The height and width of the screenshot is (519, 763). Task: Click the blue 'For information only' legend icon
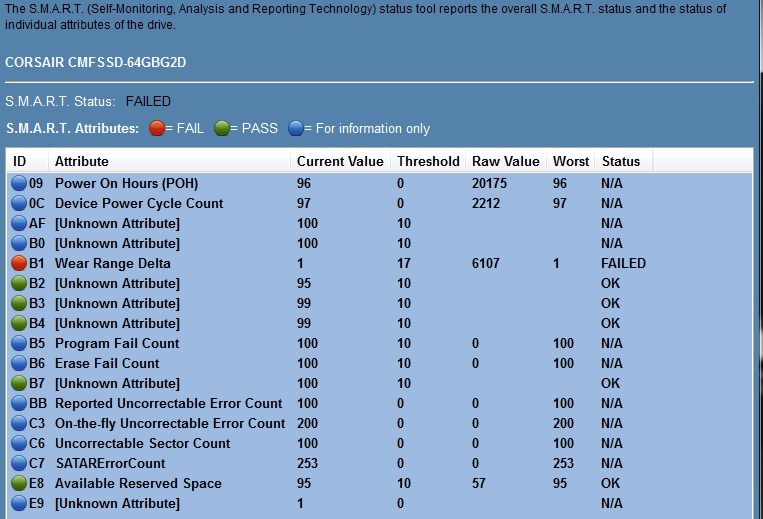coord(296,128)
